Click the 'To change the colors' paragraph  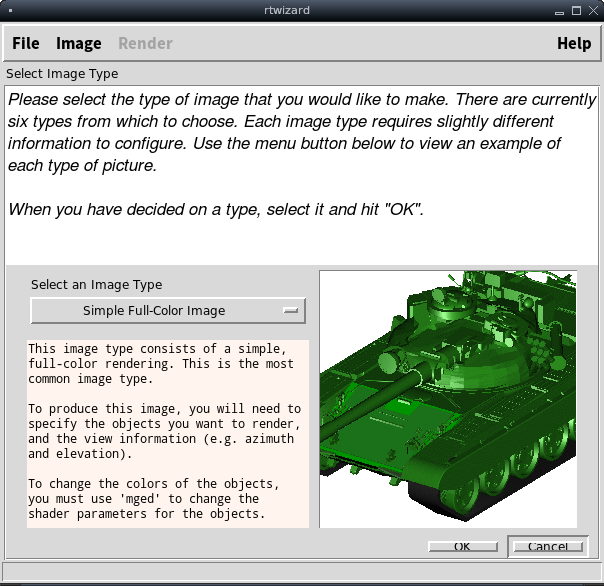pyautogui.click(x=154, y=499)
